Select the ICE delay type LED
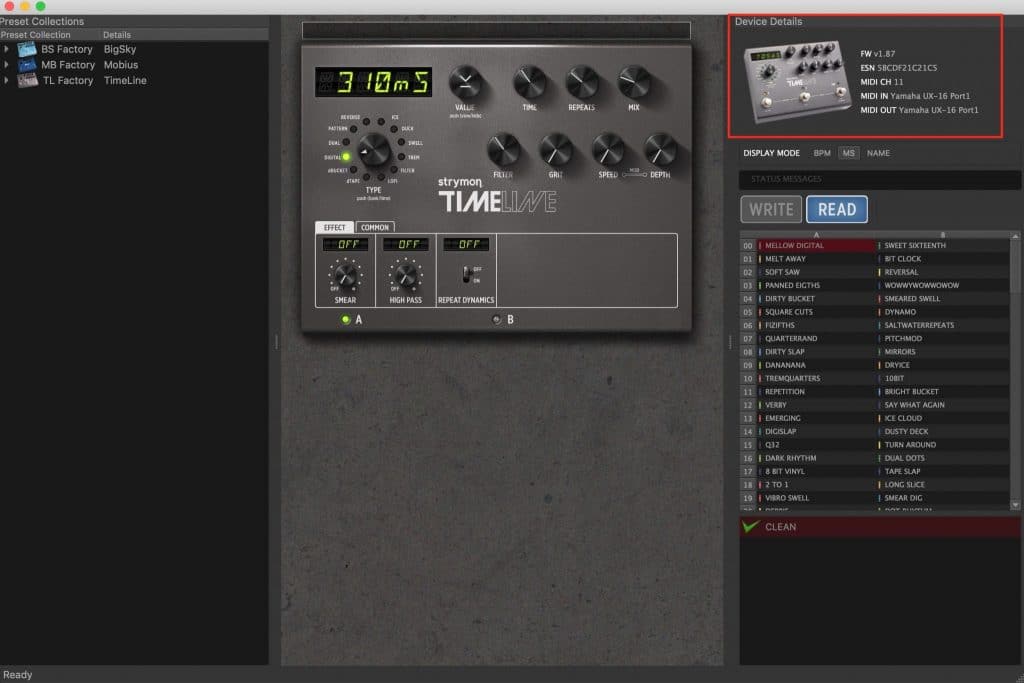The height and width of the screenshot is (683, 1024). (x=381, y=122)
